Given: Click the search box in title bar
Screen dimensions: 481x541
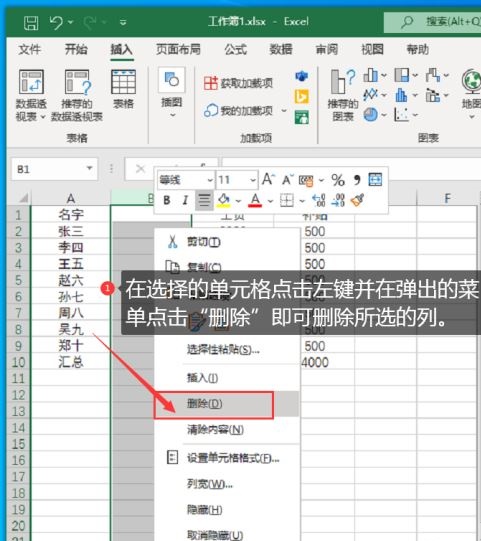Looking at the screenshot, I should coord(433,22).
